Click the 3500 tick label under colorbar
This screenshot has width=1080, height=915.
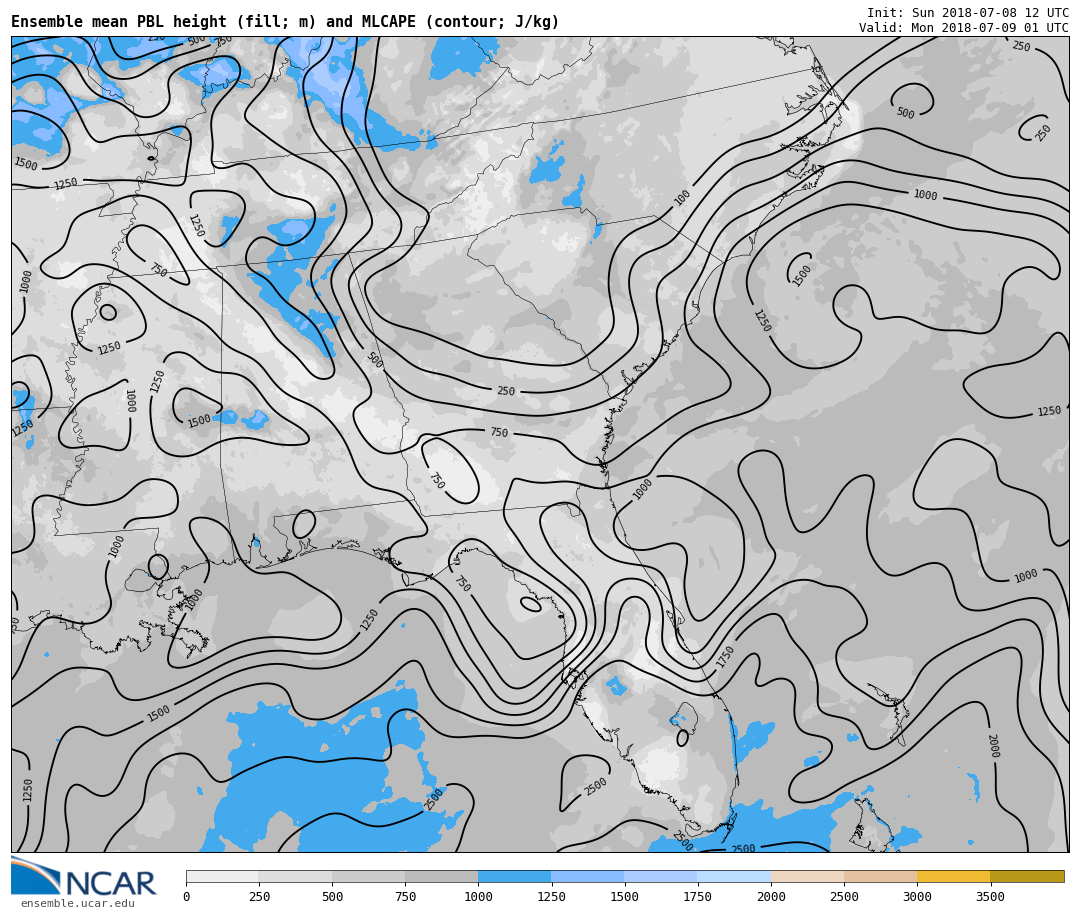pos(990,897)
